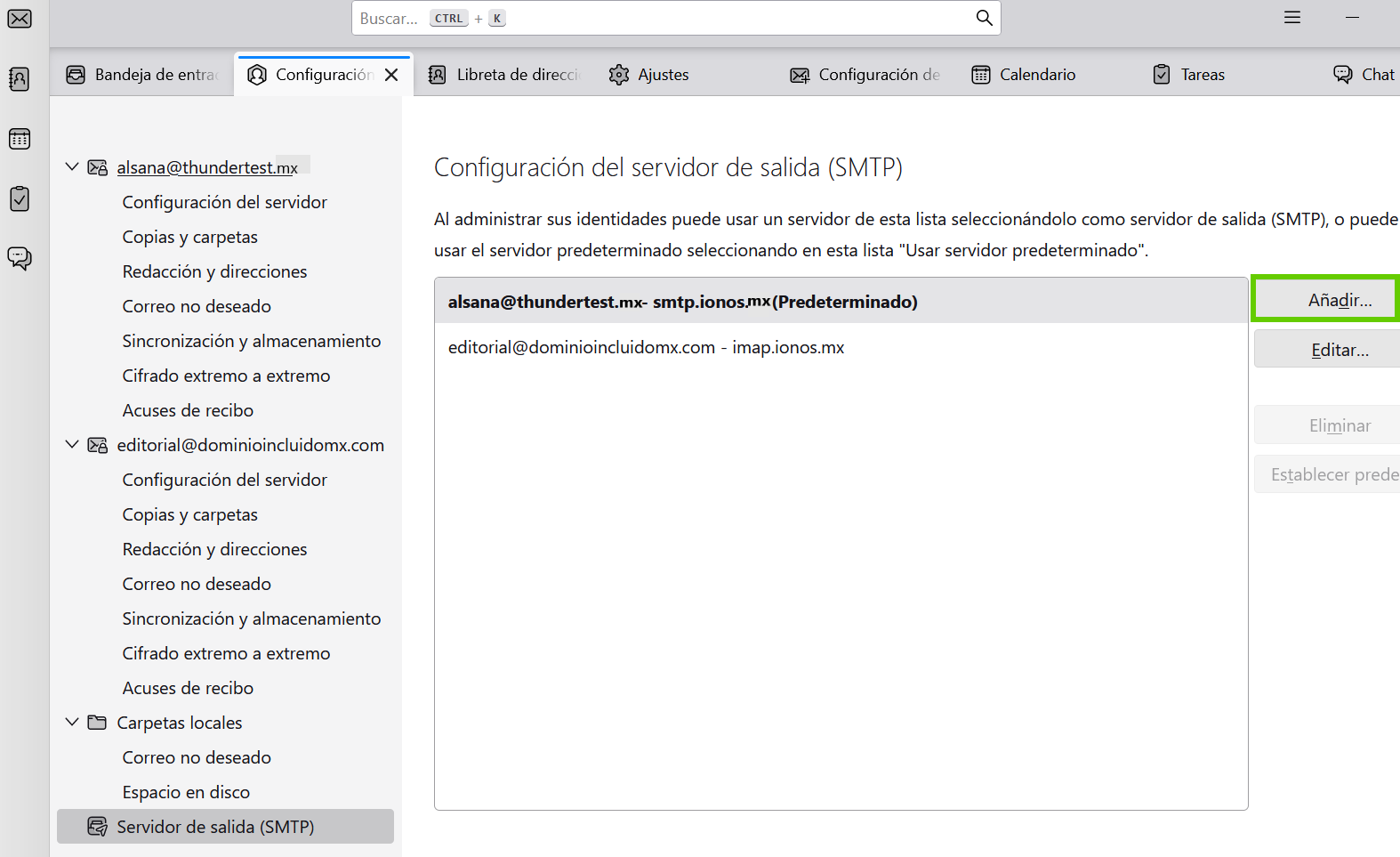Click the Eliminar button
The width and height of the screenshot is (1400, 857).
coord(1328,425)
